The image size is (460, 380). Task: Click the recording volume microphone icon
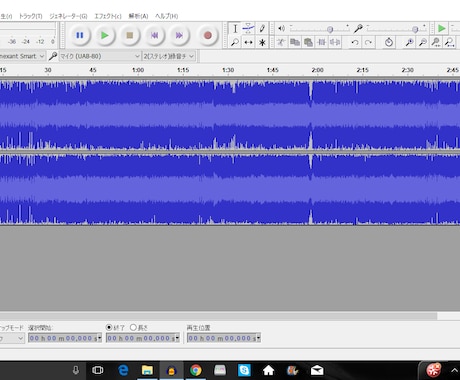[358, 29]
